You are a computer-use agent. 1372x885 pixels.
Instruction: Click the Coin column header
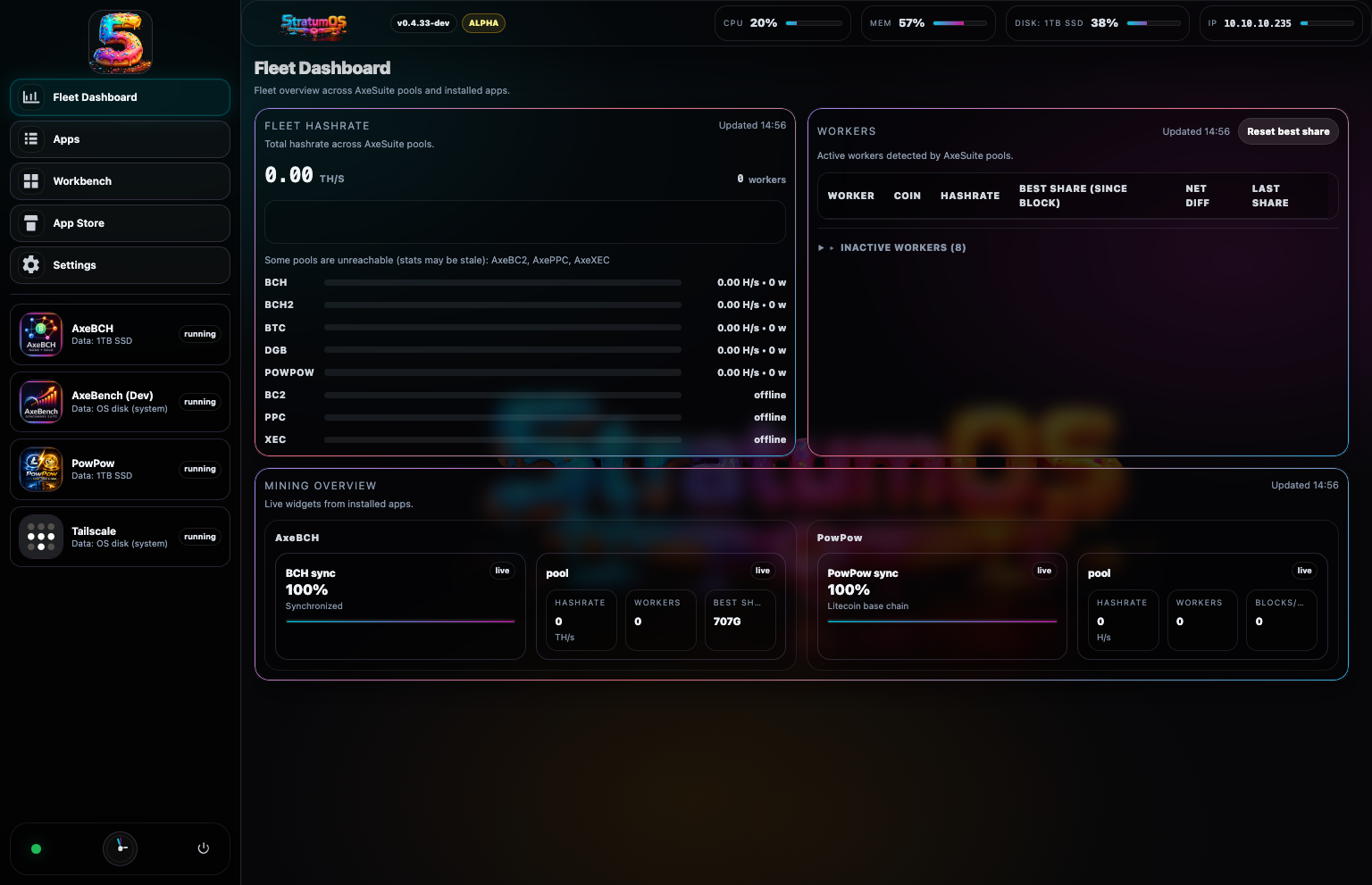click(907, 196)
